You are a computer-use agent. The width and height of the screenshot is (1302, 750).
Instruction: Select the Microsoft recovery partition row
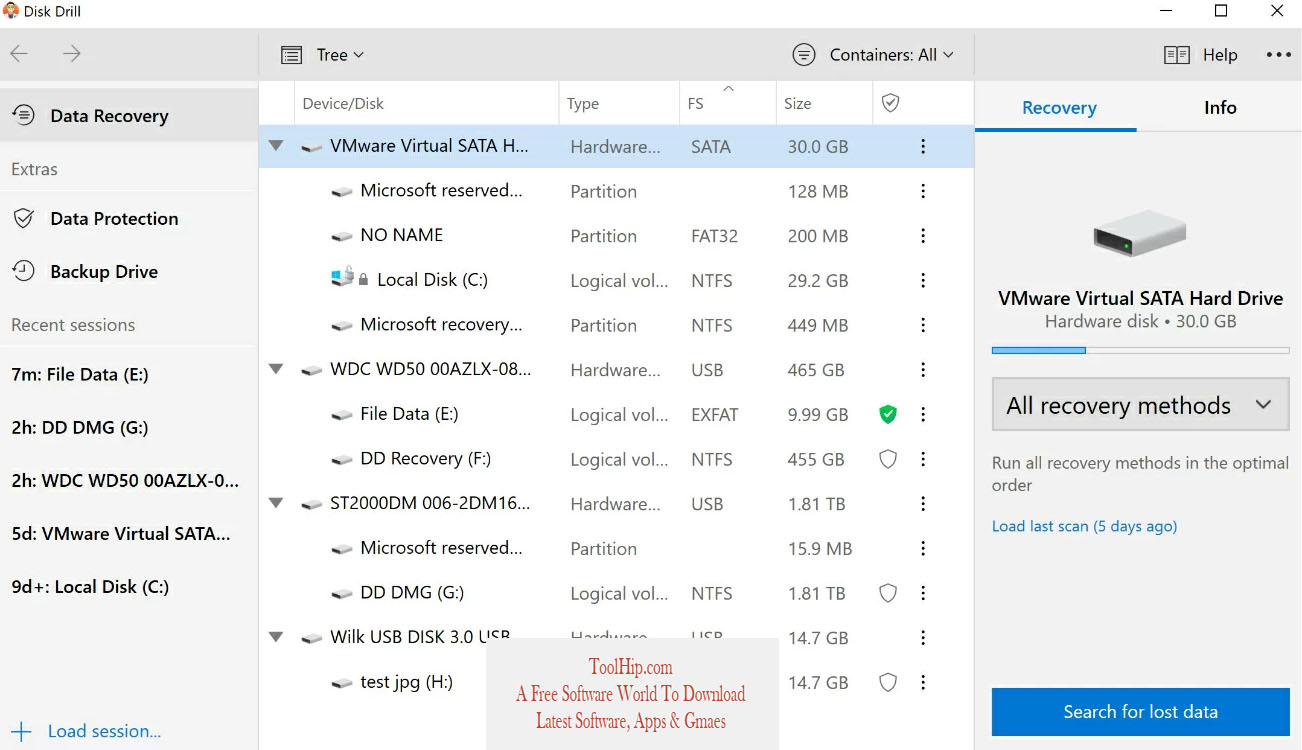(616, 325)
